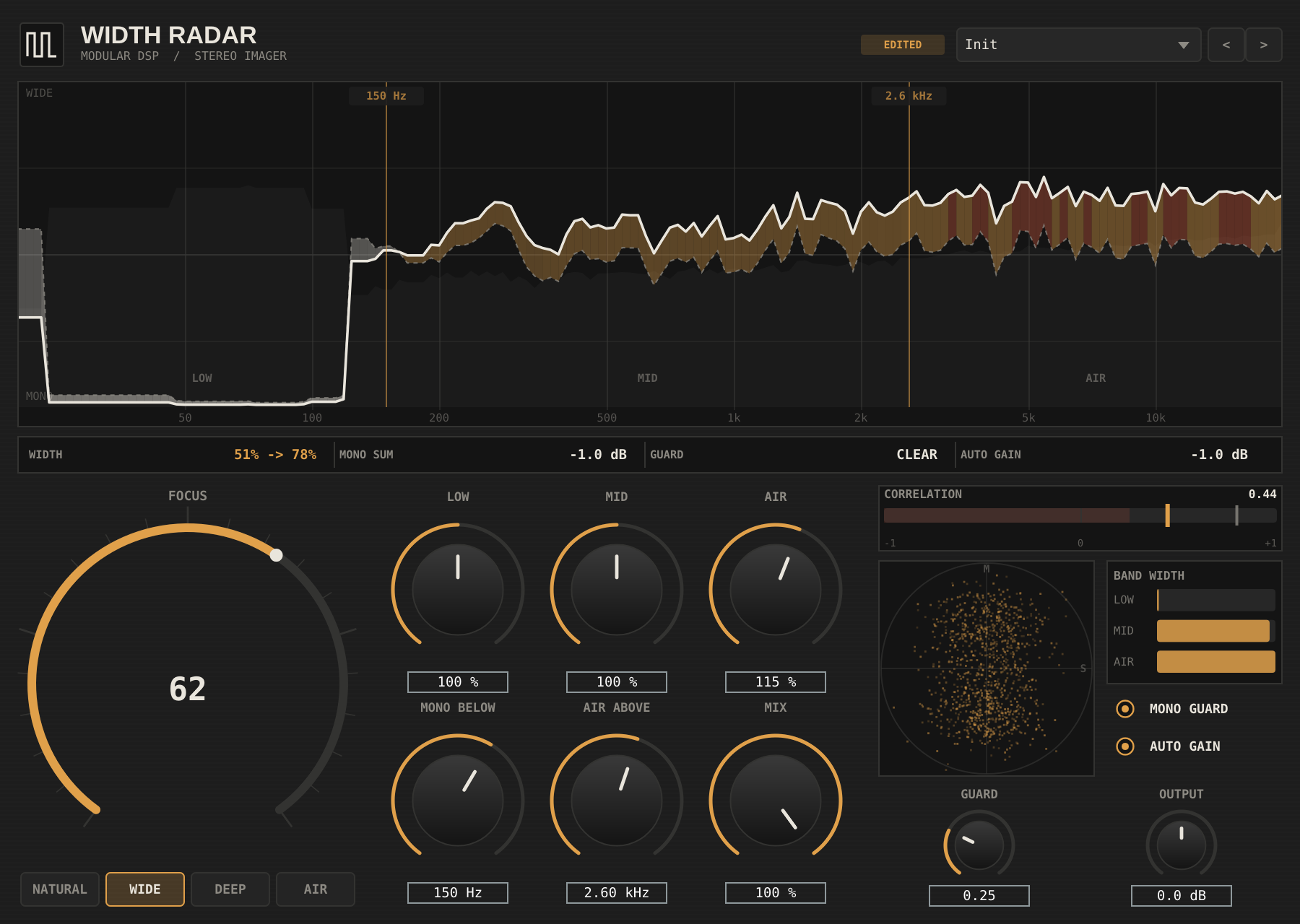1300x924 pixels.
Task: Click the EDITED status badge
Action: (903, 45)
